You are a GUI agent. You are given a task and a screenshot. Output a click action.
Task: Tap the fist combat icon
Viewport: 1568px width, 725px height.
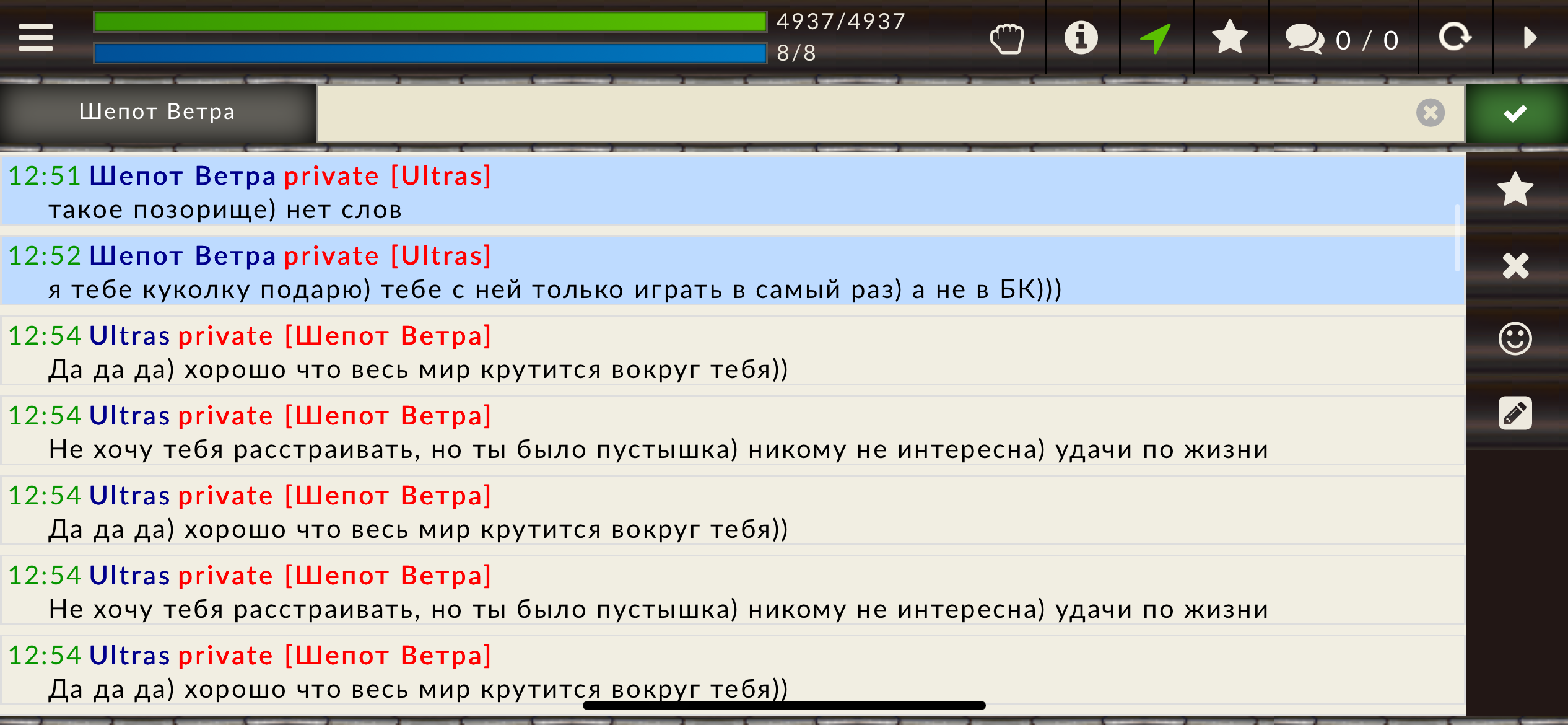click(x=1007, y=38)
